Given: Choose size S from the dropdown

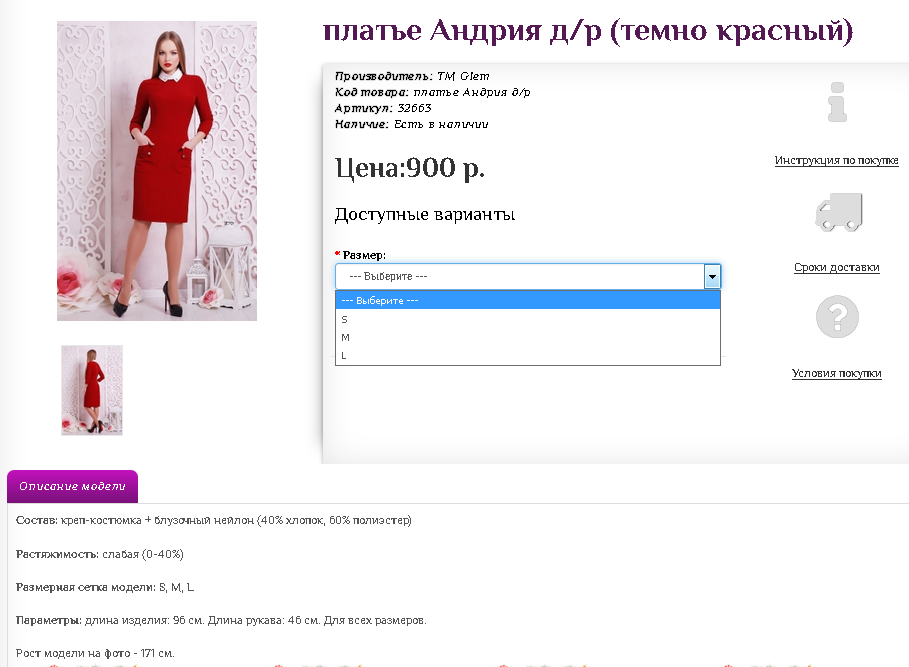Looking at the screenshot, I should pos(528,319).
